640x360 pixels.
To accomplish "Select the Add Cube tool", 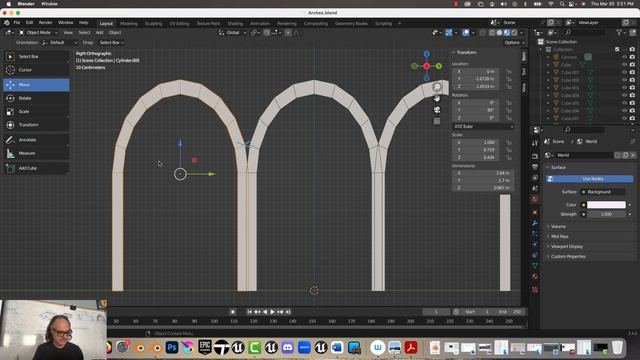I will tap(36, 168).
